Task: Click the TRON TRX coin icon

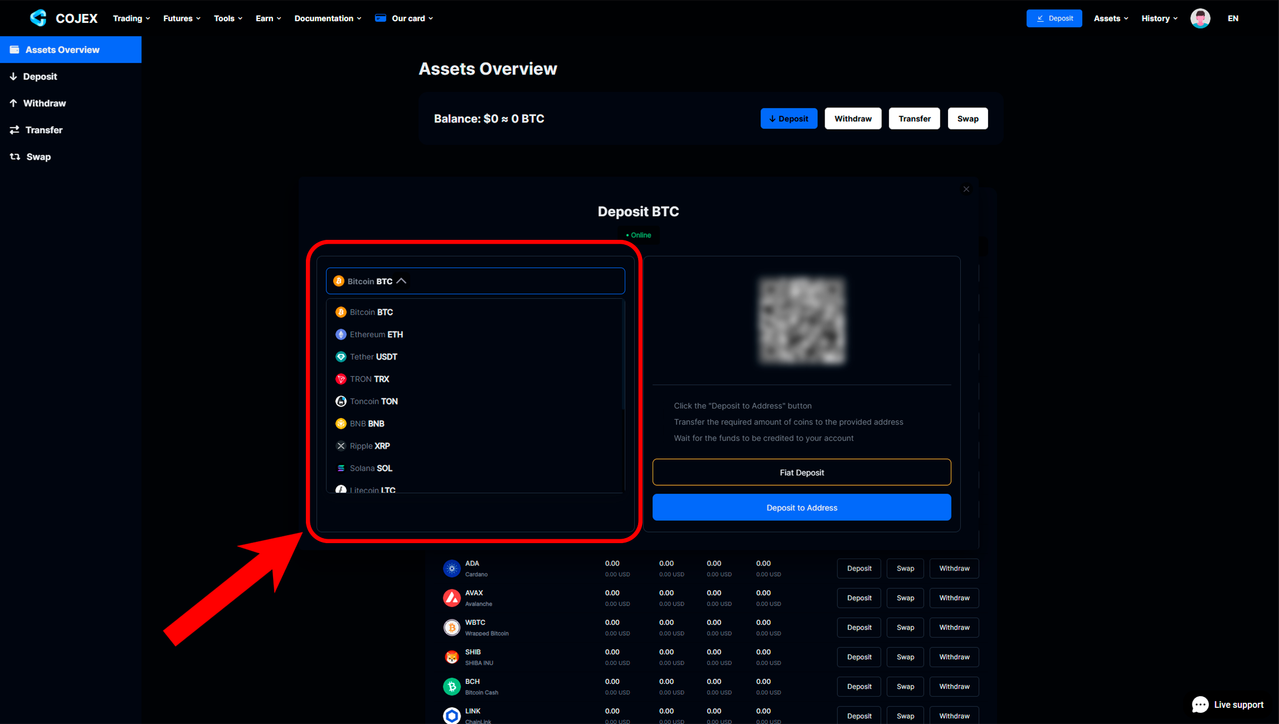Action: pyautogui.click(x=341, y=379)
